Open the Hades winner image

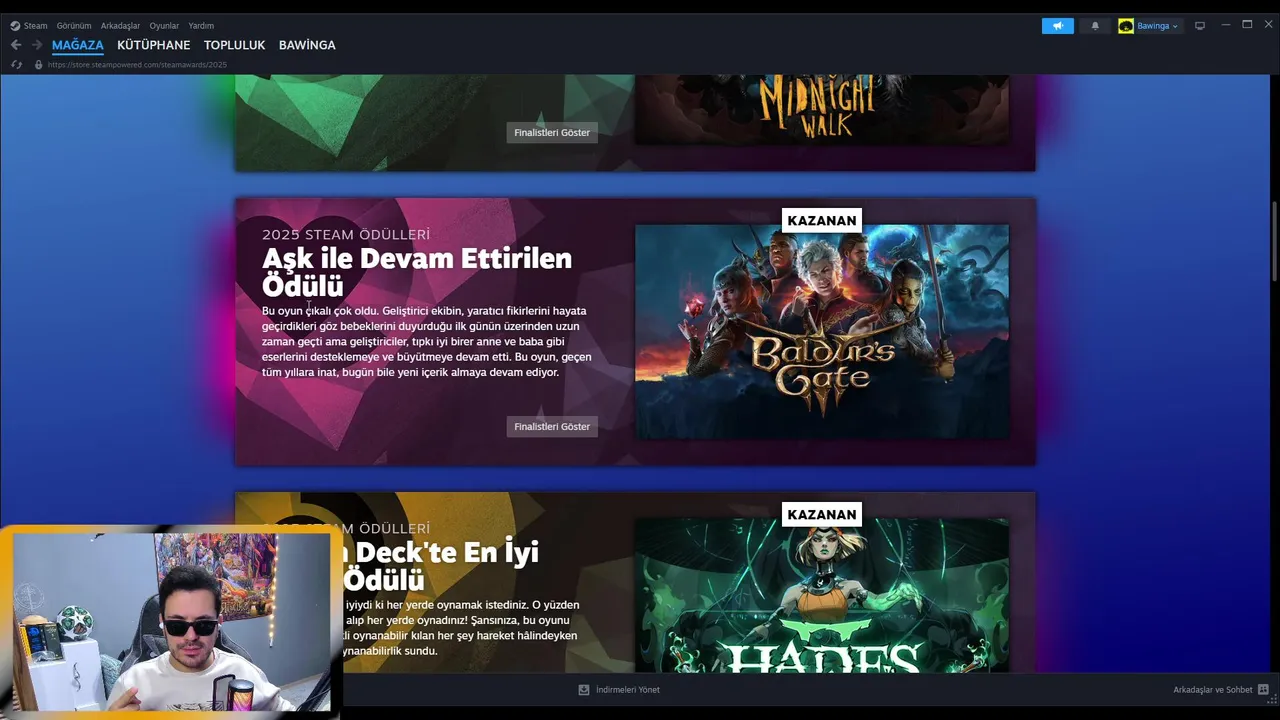coord(822,595)
